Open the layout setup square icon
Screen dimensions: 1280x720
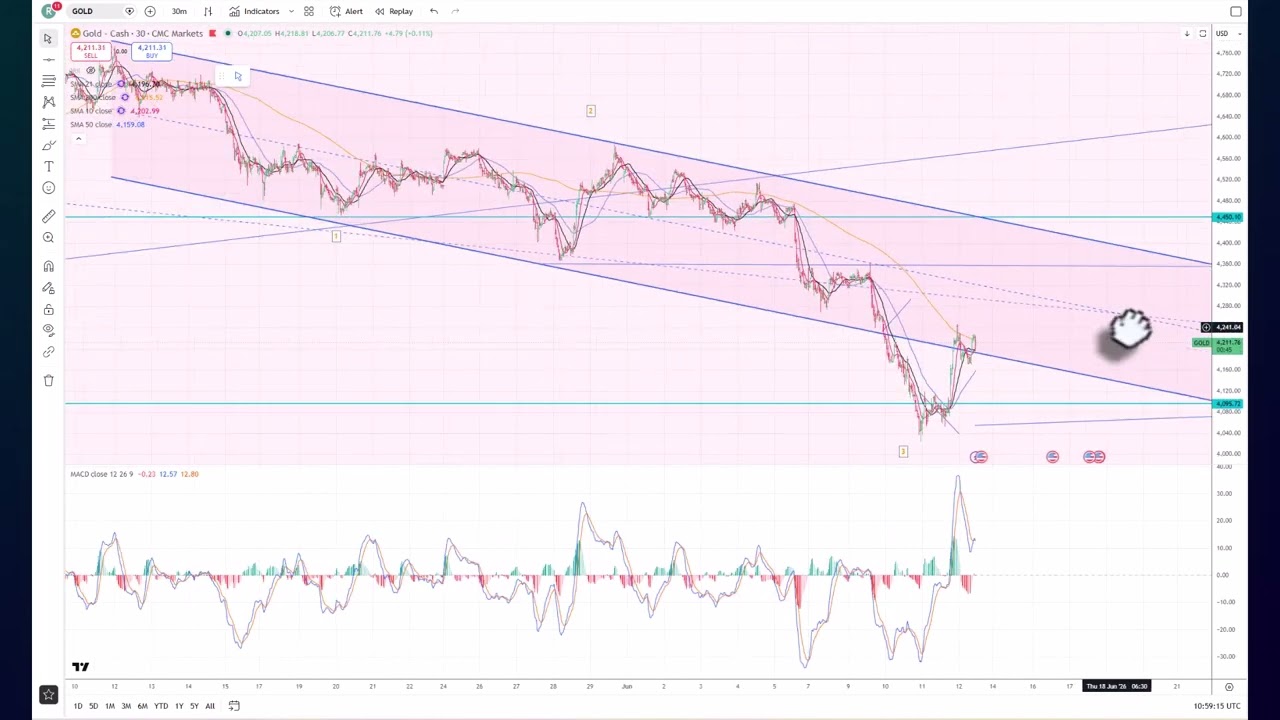[x=1236, y=11]
